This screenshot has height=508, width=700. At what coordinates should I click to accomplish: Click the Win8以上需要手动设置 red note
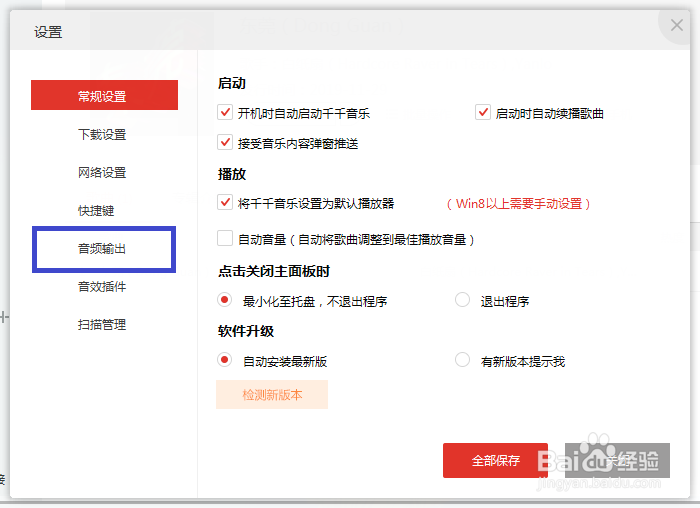pyautogui.click(x=519, y=204)
